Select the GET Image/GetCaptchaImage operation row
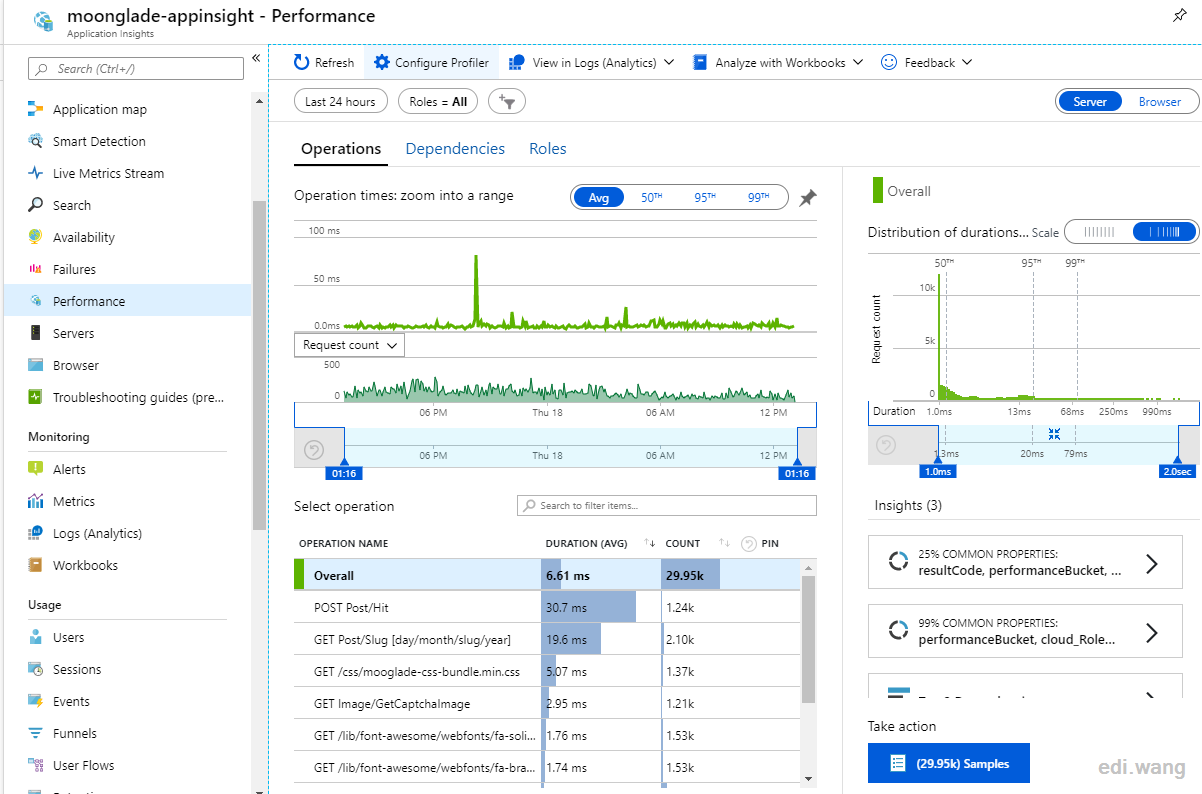This screenshot has height=794, width=1202. click(x=547, y=704)
